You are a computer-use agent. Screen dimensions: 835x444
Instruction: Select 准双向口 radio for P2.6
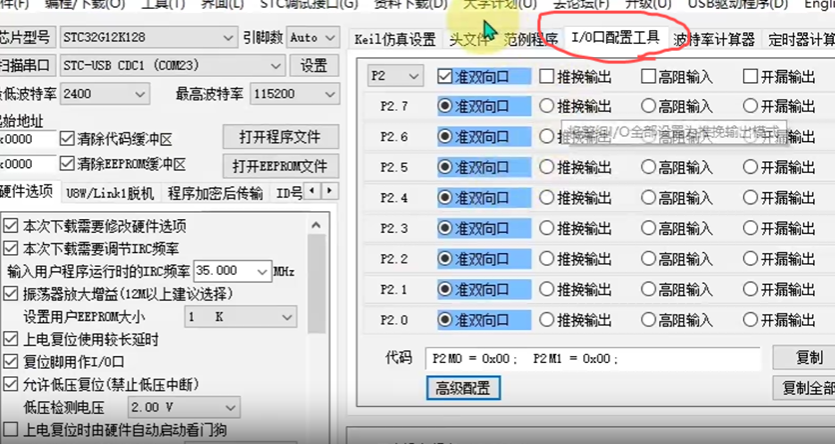[x=445, y=137]
